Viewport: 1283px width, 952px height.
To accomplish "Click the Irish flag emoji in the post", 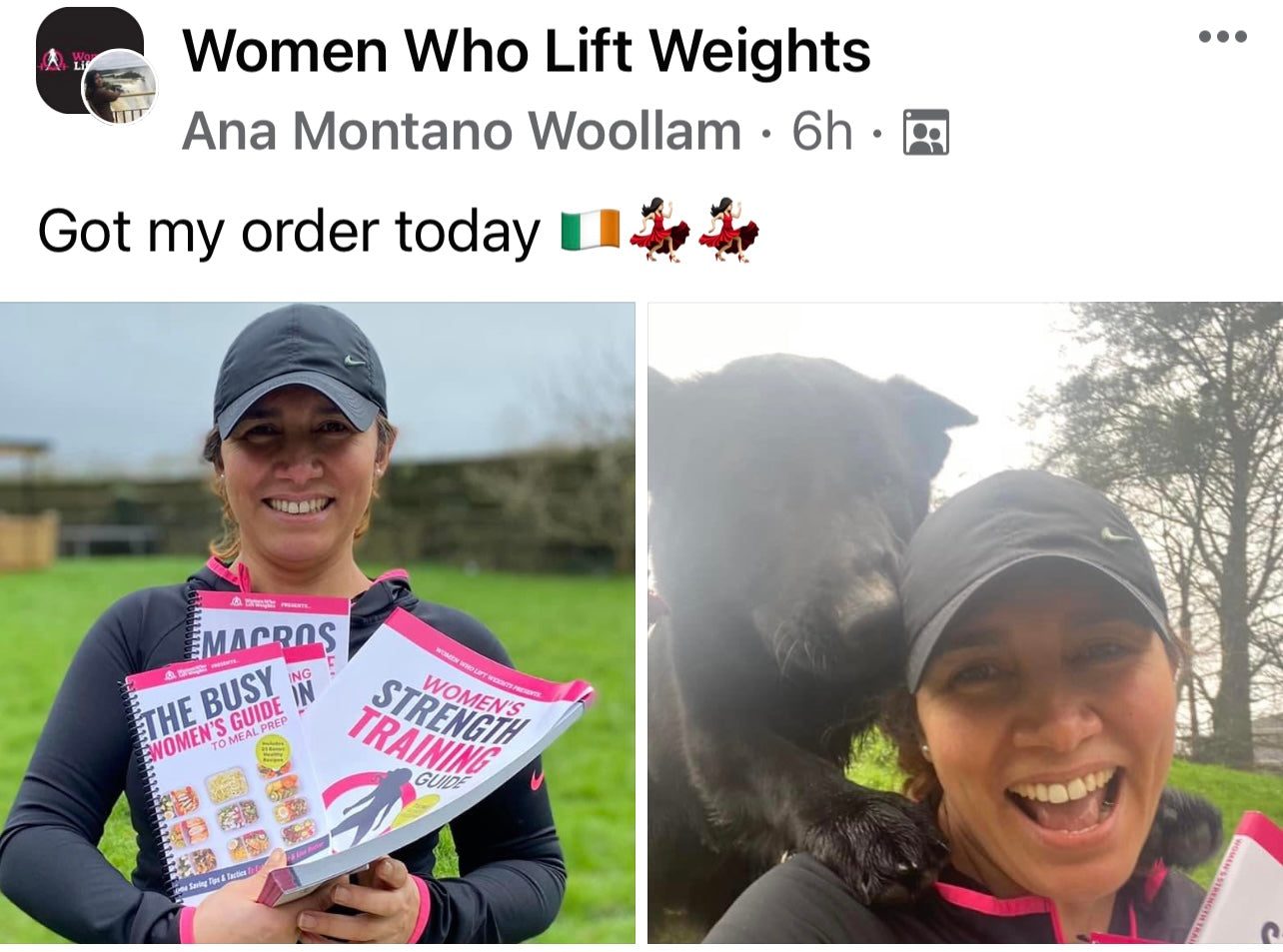I will (x=590, y=230).
